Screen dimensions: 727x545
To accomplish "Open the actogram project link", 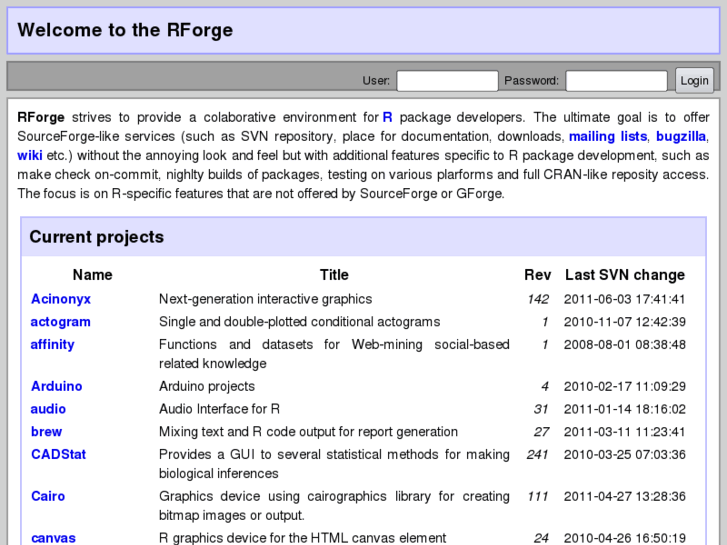I will [60, 322].
